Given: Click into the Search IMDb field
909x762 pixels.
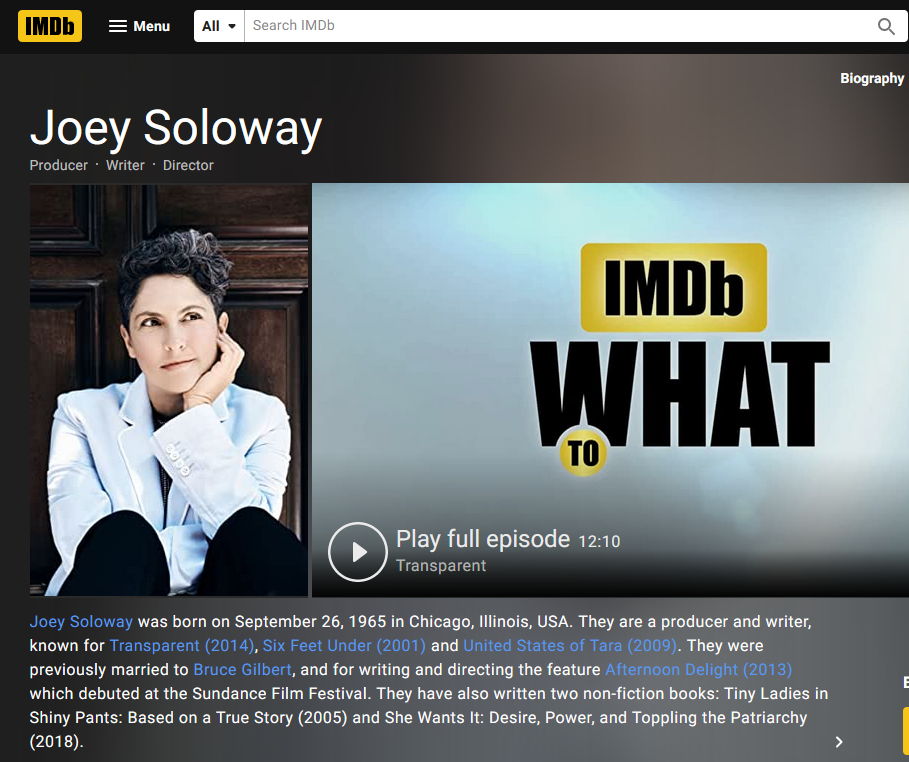Looking at the screenshot, I should pyautogui.click(x=559, y=26).
